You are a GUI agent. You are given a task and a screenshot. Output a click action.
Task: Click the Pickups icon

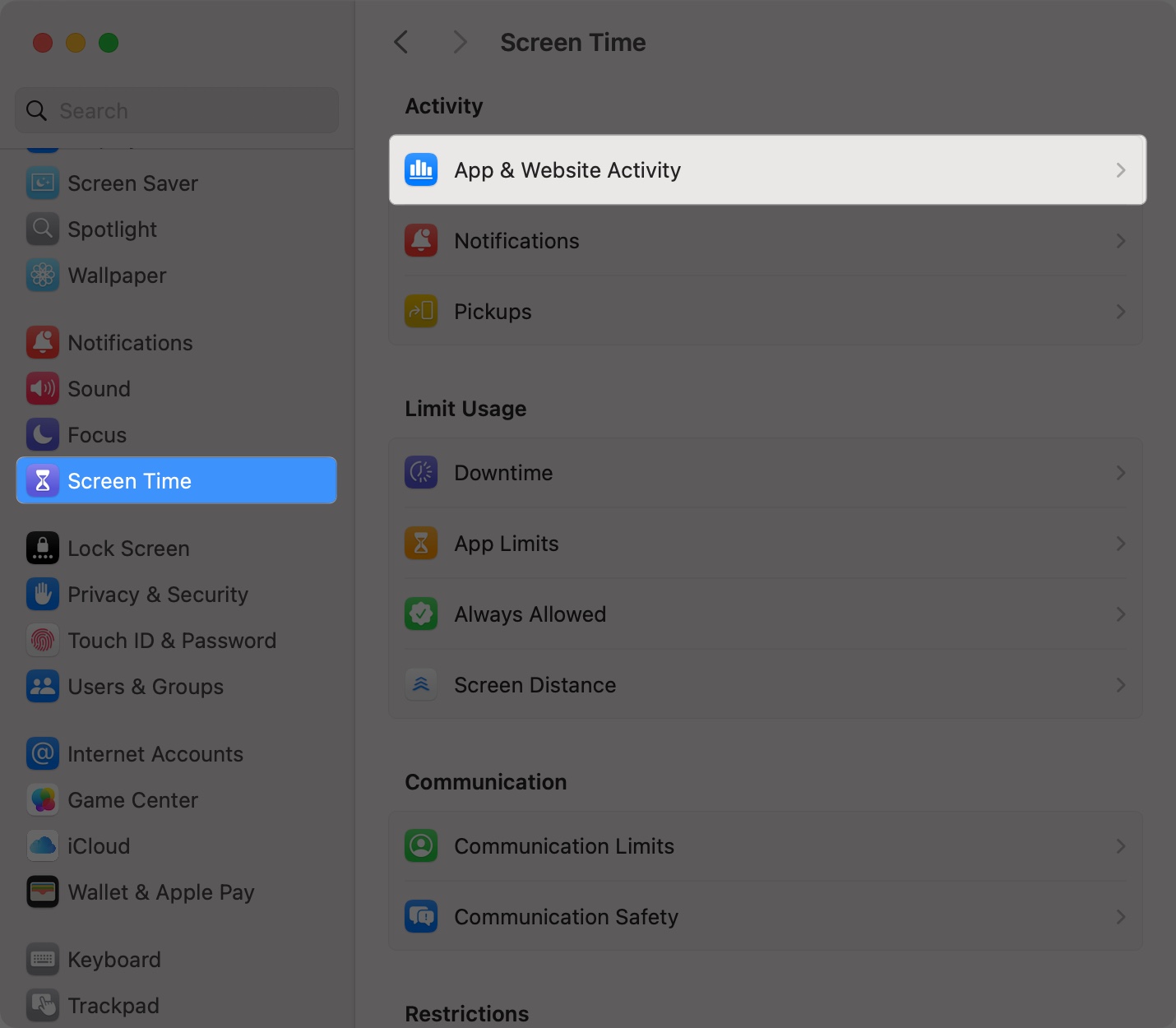(x=421, y=311)
